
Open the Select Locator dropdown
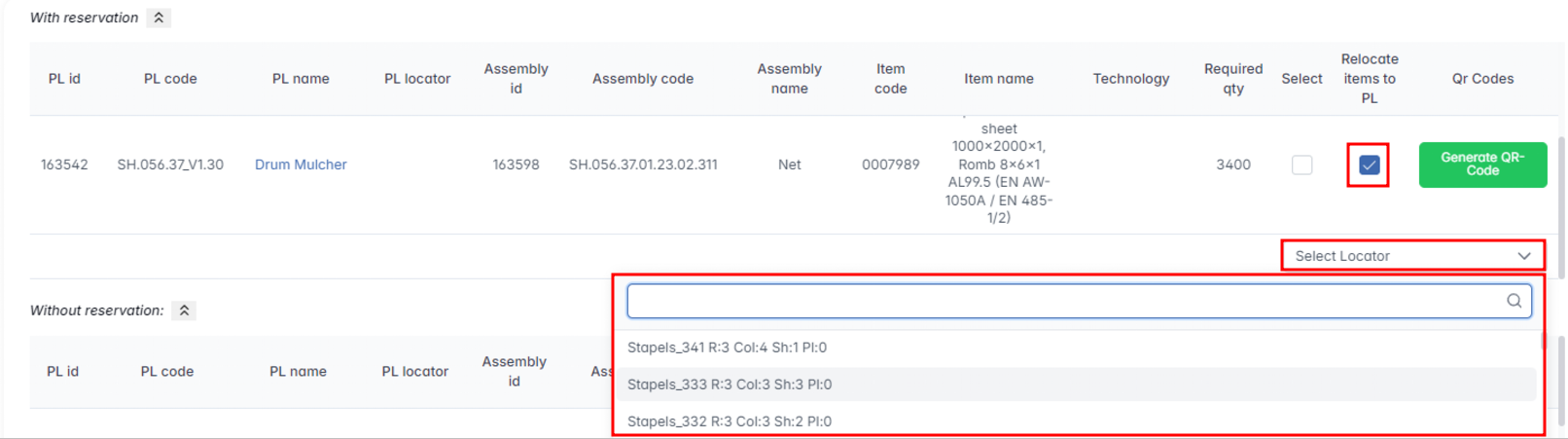(1401, 256)
